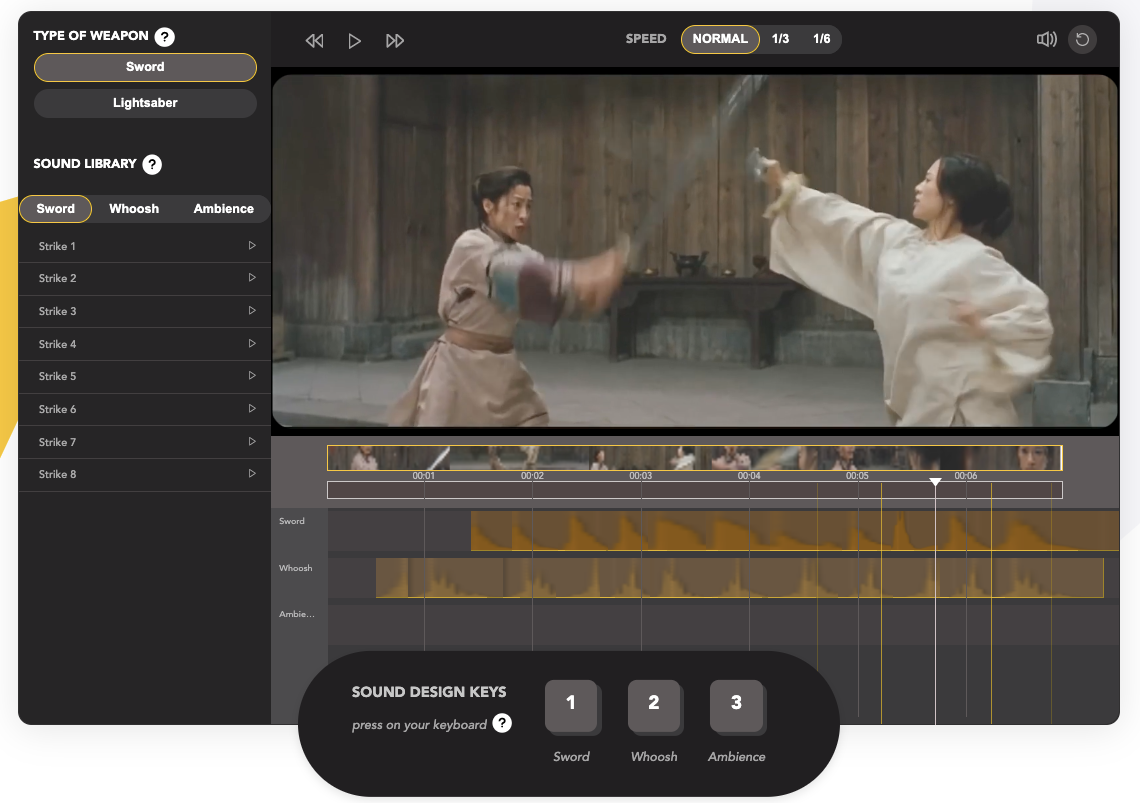The width and height of the screenshot is (1140, 803).
Task: Move the timeline playhead marker
Action: coord(934,483)
